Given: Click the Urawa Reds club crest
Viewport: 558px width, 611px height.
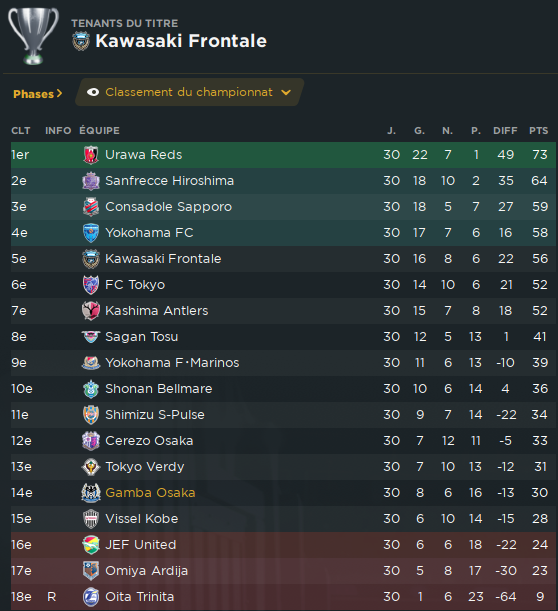Looking at the screenshot, I should [91, 155].
